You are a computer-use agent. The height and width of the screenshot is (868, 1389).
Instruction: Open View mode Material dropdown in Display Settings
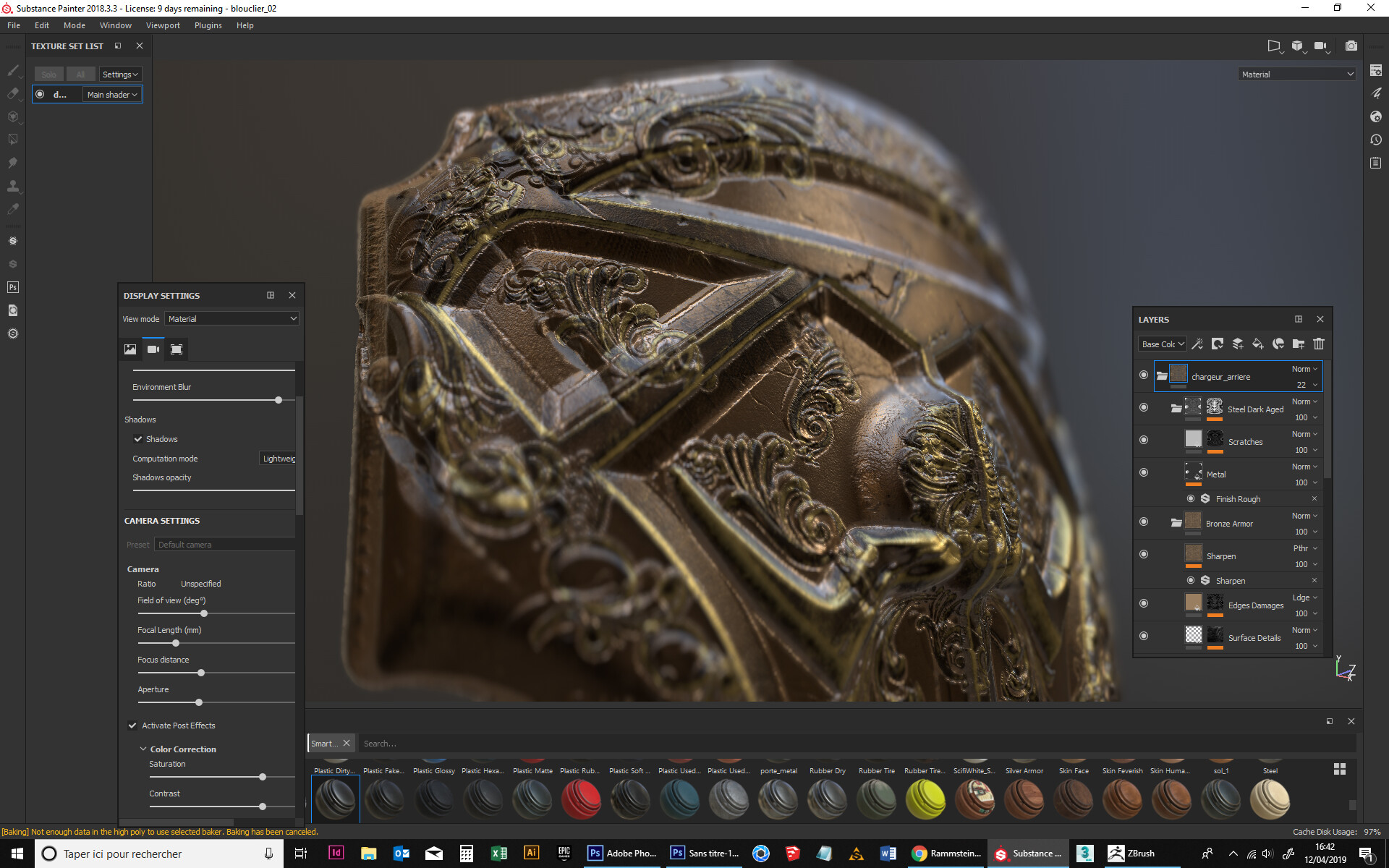(232, 319)
